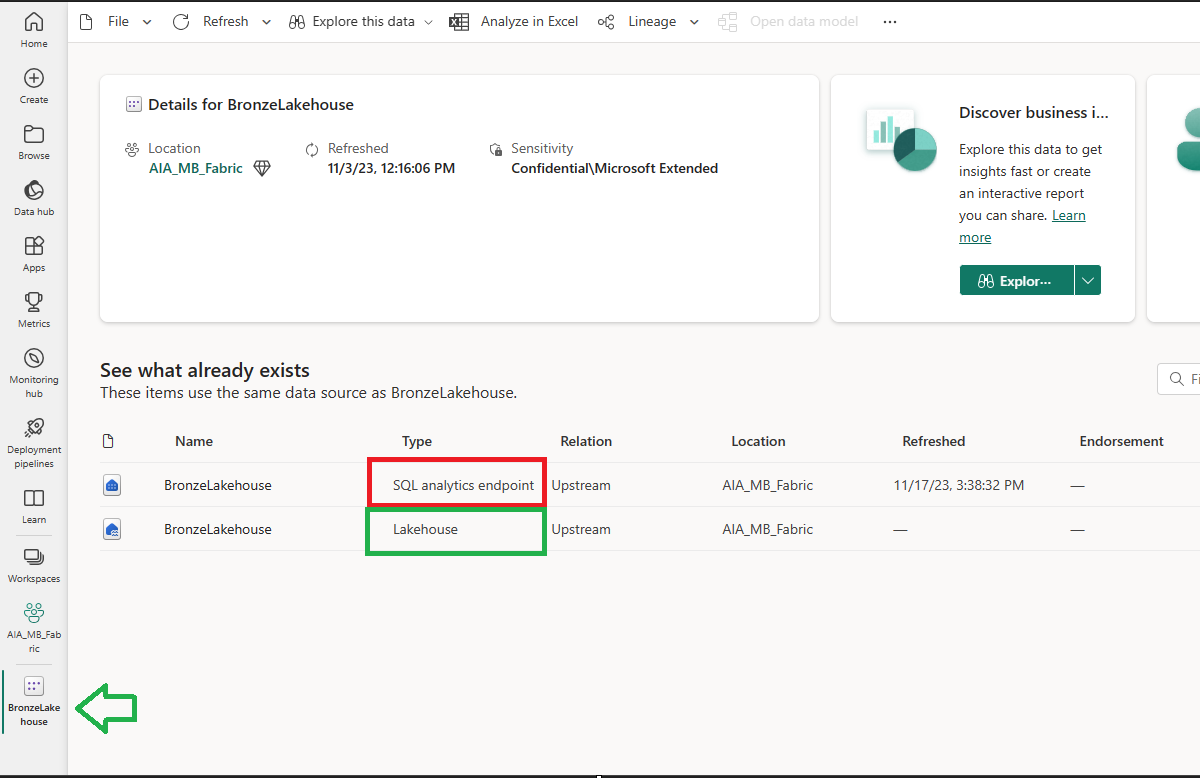Click the file type column header icon

109,441
